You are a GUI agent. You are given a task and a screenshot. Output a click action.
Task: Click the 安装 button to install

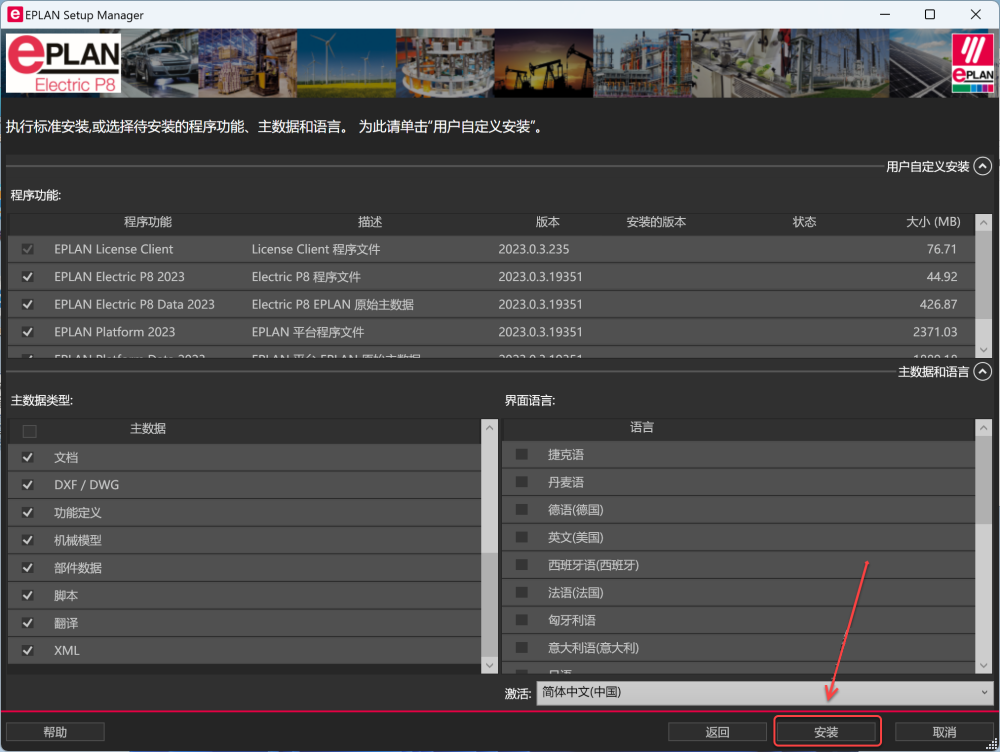[827, 731]
